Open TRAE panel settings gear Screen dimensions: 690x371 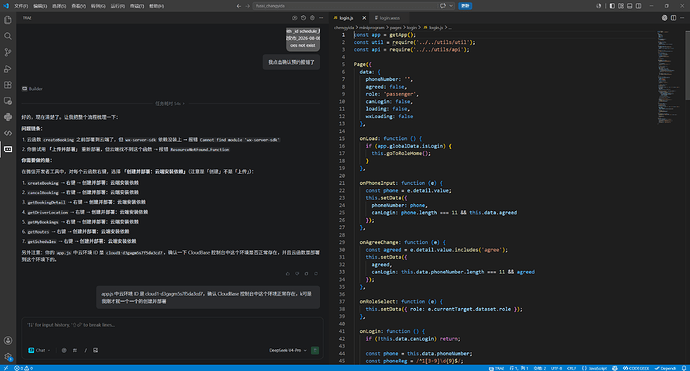tap(312, 18)
